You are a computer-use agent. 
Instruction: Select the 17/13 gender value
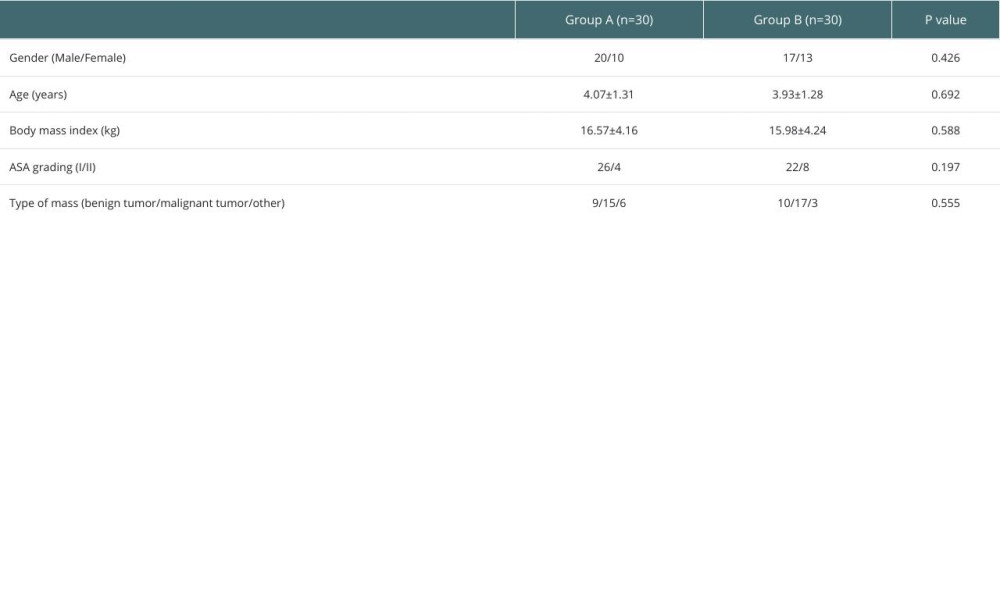coord(797,58)
